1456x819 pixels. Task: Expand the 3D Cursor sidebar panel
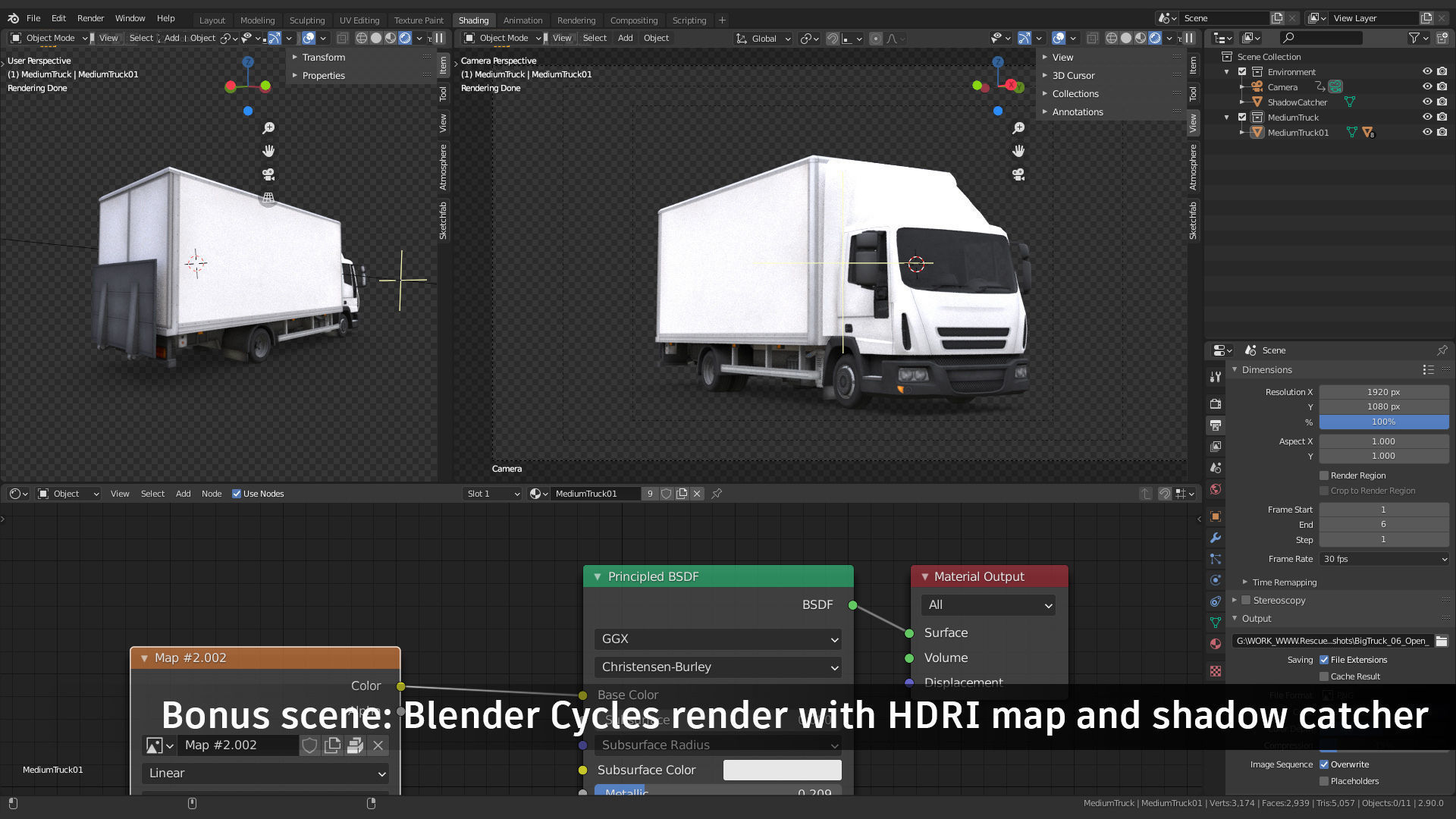click(1073, 76)
